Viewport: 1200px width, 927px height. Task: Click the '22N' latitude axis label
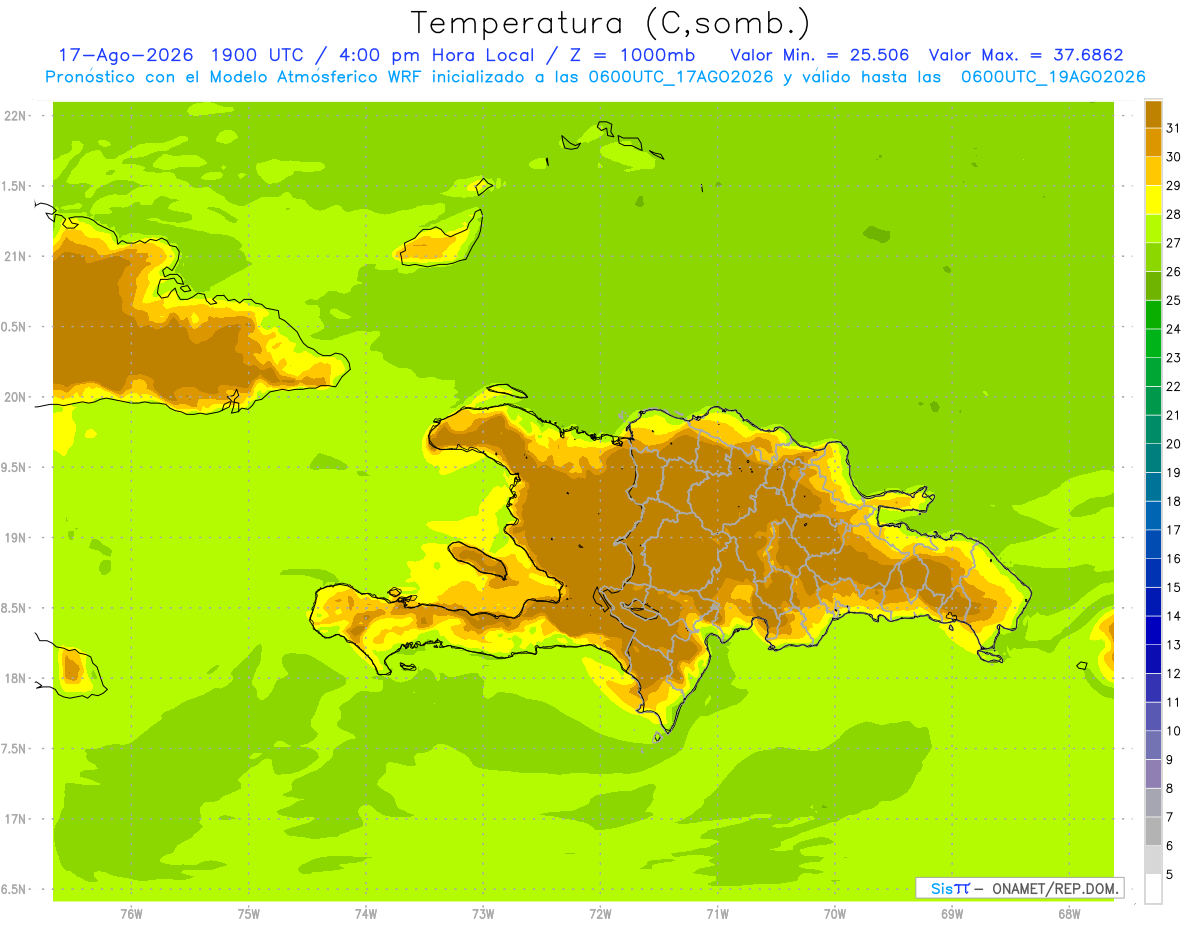16,116
